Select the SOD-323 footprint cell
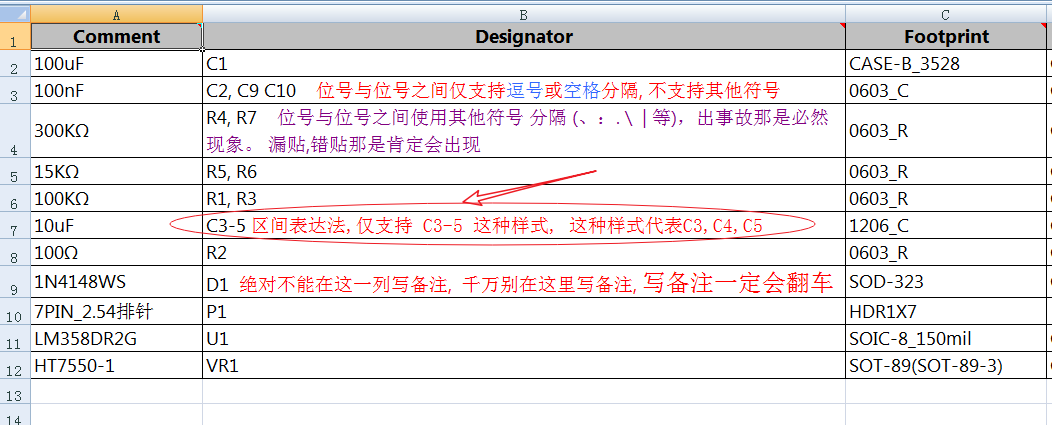This screenshot has height=425, width=1052. coord(946,284)
